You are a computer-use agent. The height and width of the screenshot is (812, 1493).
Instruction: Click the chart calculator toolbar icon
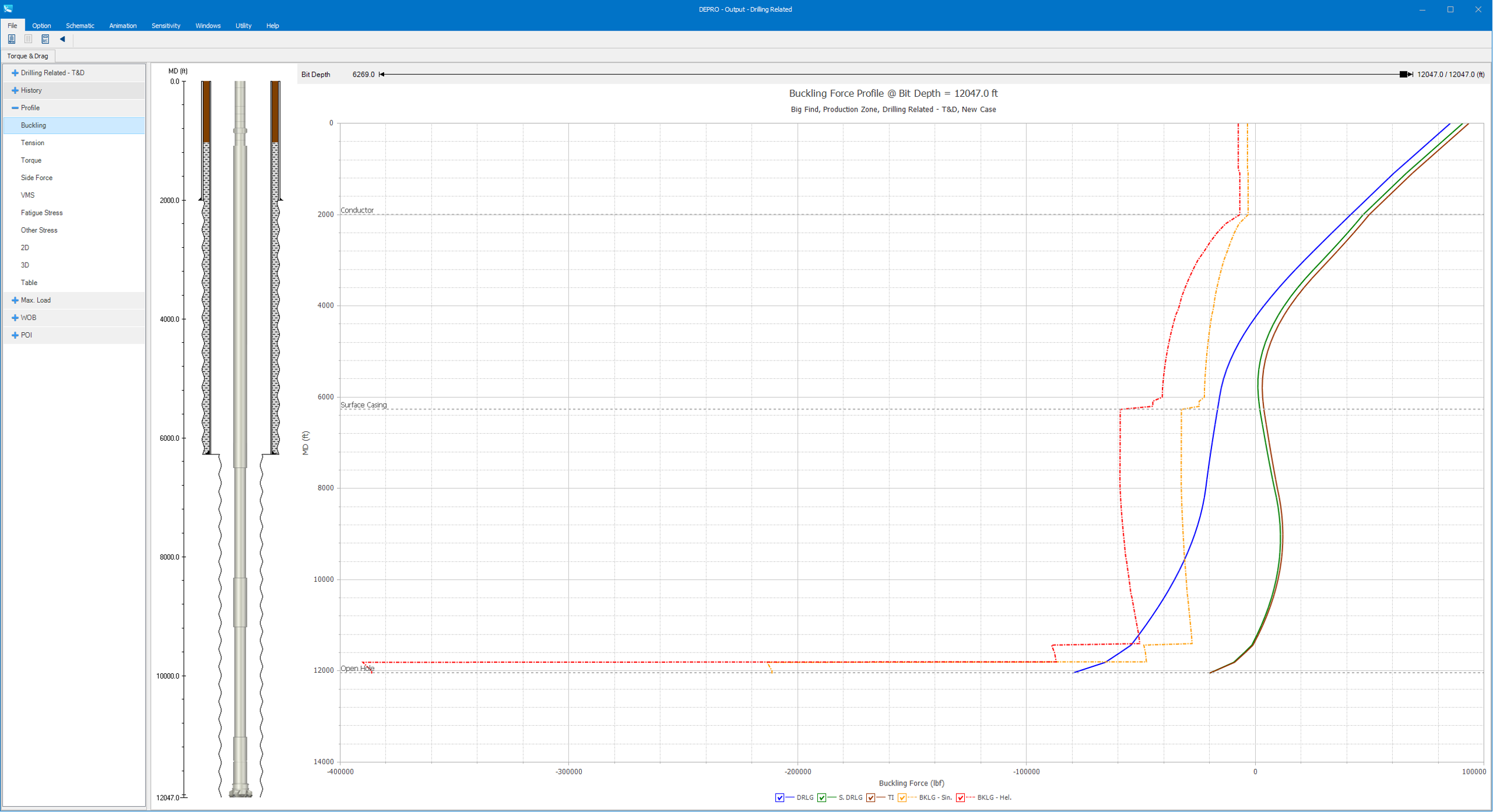pyautogui.click(x=45, y=39)
